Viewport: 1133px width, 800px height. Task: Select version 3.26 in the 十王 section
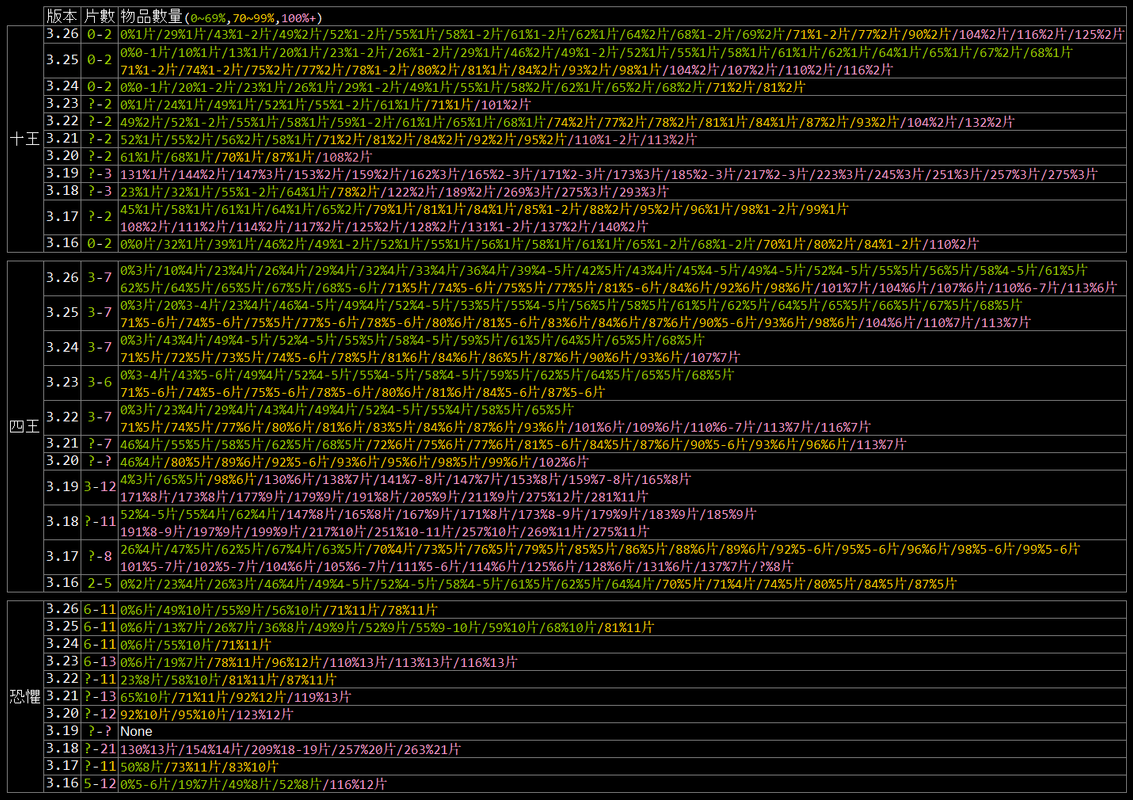pos(62,34)
